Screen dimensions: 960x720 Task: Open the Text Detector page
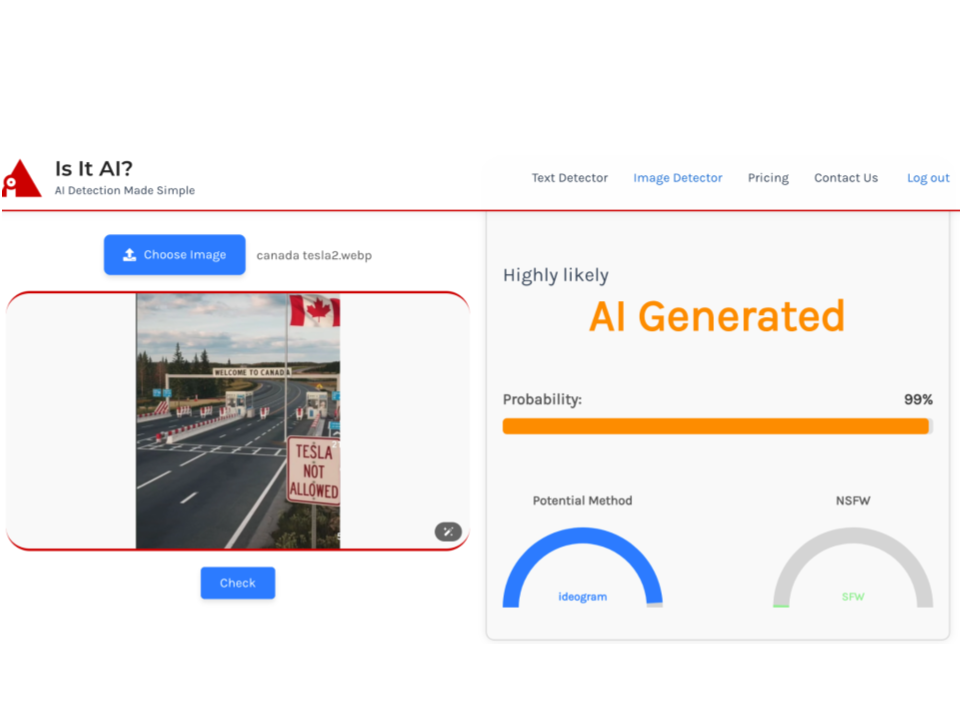pos(569,178)
